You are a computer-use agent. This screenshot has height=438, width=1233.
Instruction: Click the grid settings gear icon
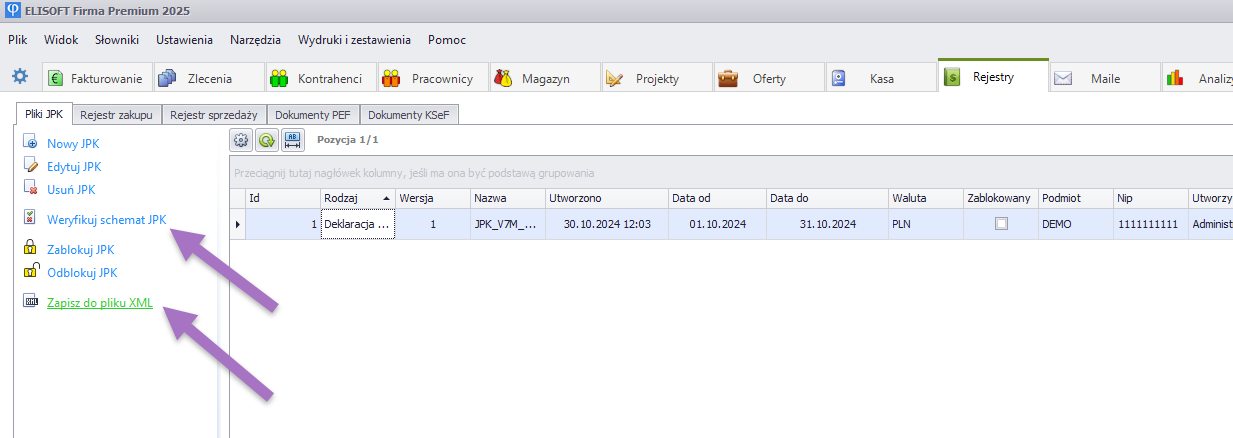point(241,141)
